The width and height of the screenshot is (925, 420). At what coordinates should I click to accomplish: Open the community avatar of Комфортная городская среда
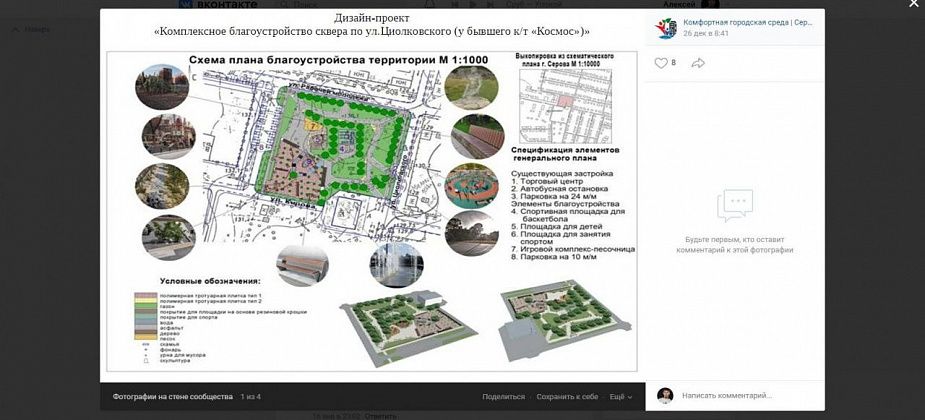pos(665,28)
